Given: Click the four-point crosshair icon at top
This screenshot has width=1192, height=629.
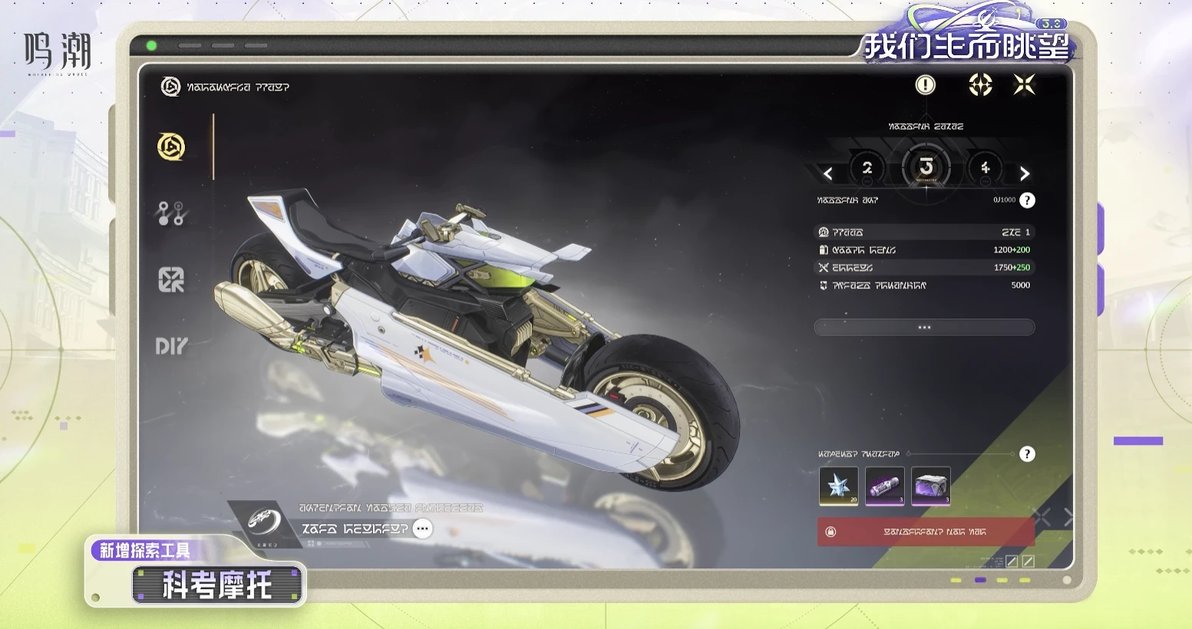Looking at the screenshot, I should coord(981,84).
